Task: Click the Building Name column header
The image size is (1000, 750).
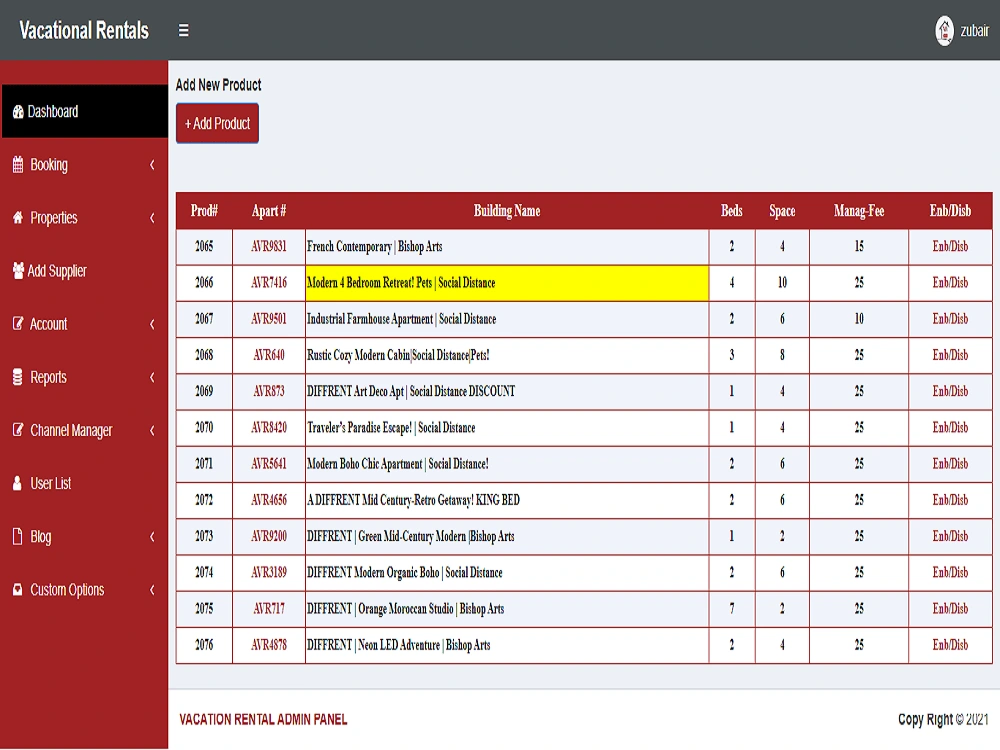Action: [x=506, y=211]
